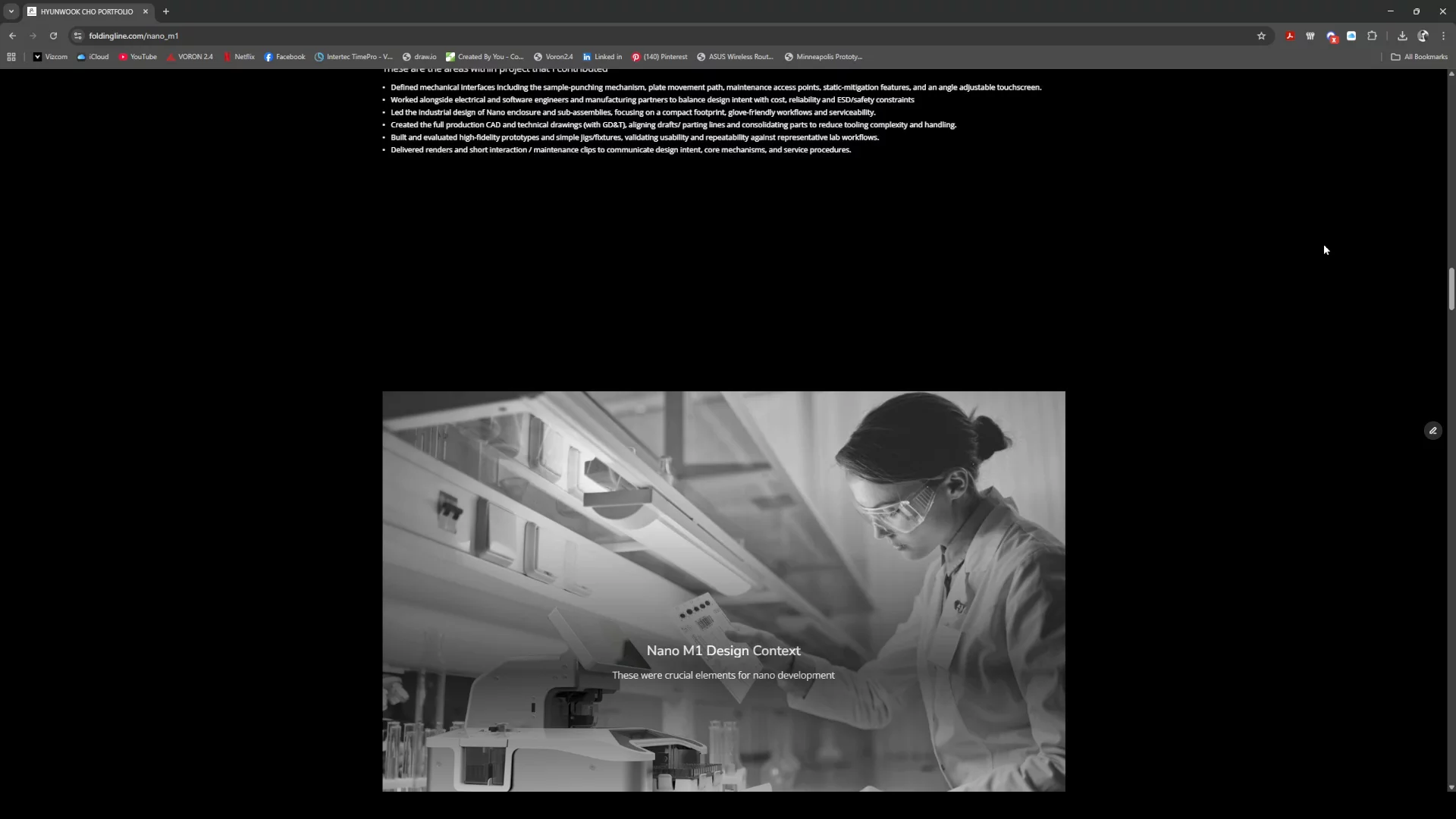Click the scrollbar down arrow
Viewport: 1456px width, 819px height.
1451,788
